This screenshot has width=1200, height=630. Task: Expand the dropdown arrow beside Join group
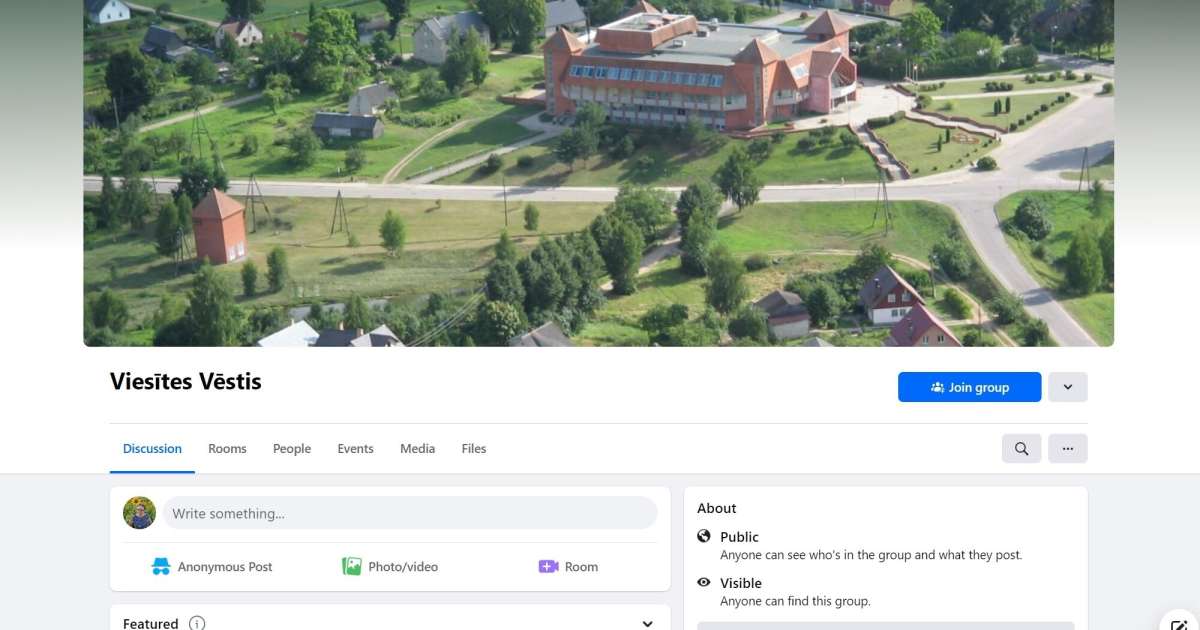point(1067,387)
